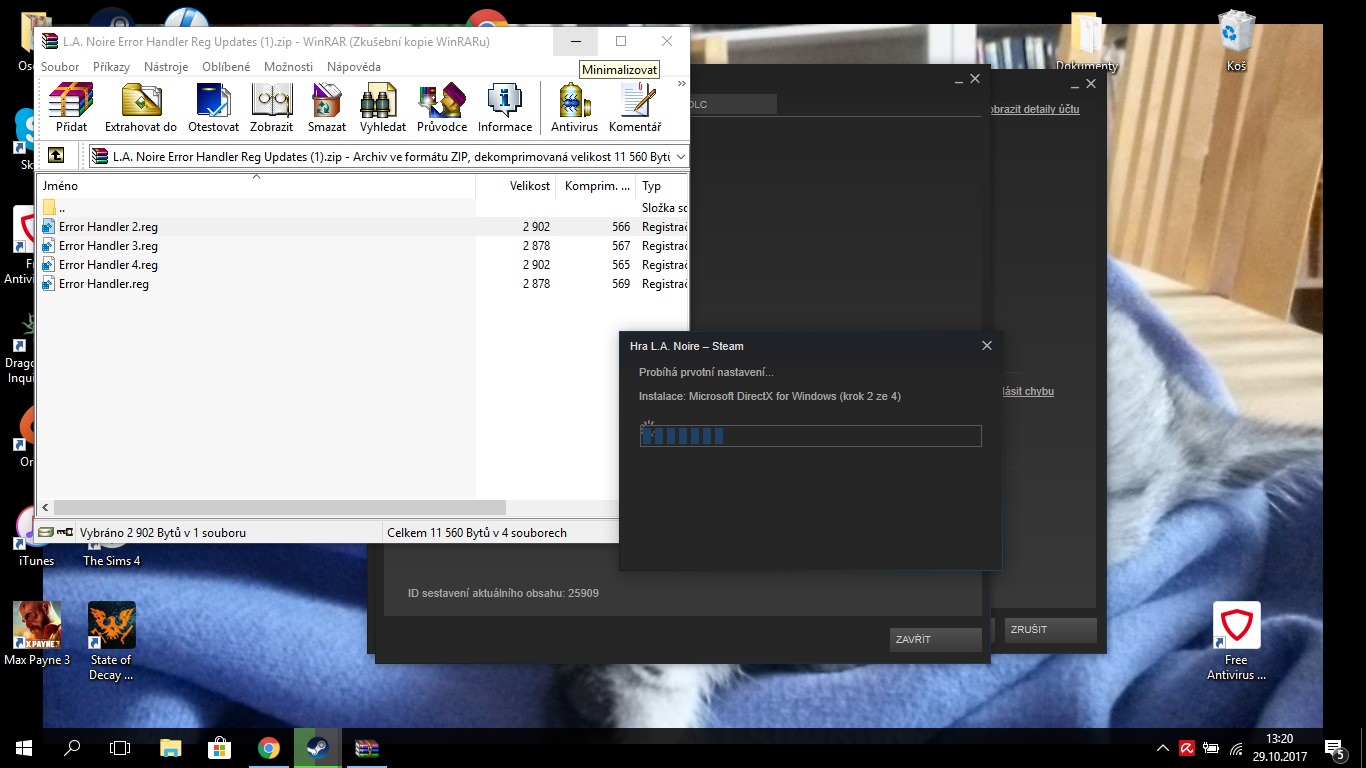Open the Nápověda menu

click(x=354, y=67)
